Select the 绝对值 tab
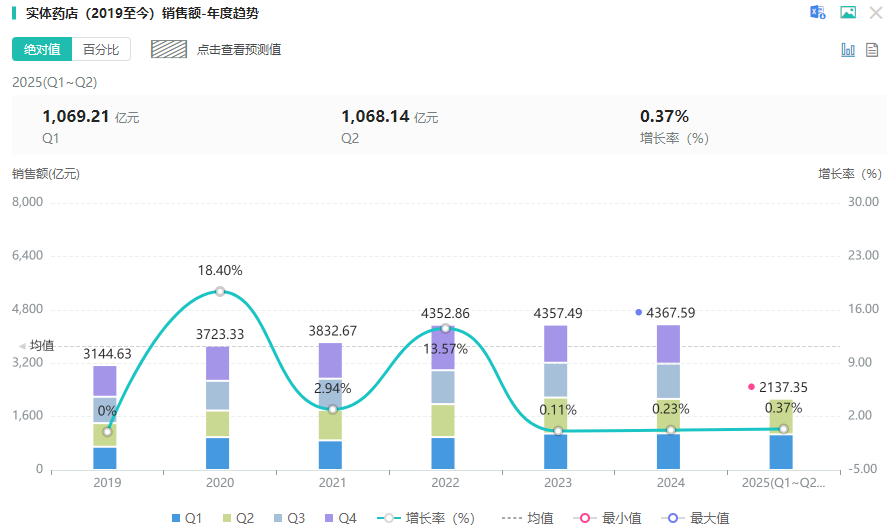This screenshot has width=887, height=529. (42, 49)
